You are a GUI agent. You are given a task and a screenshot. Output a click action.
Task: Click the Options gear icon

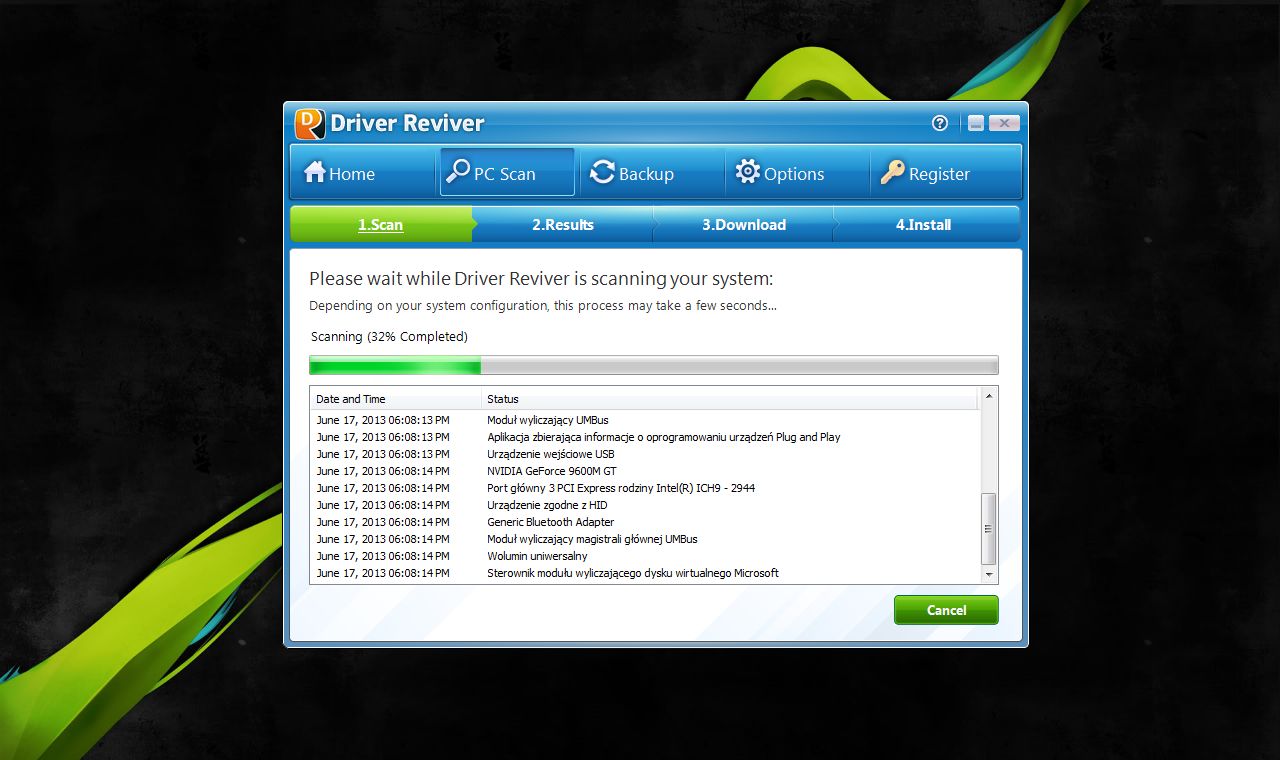pos(748,172)
